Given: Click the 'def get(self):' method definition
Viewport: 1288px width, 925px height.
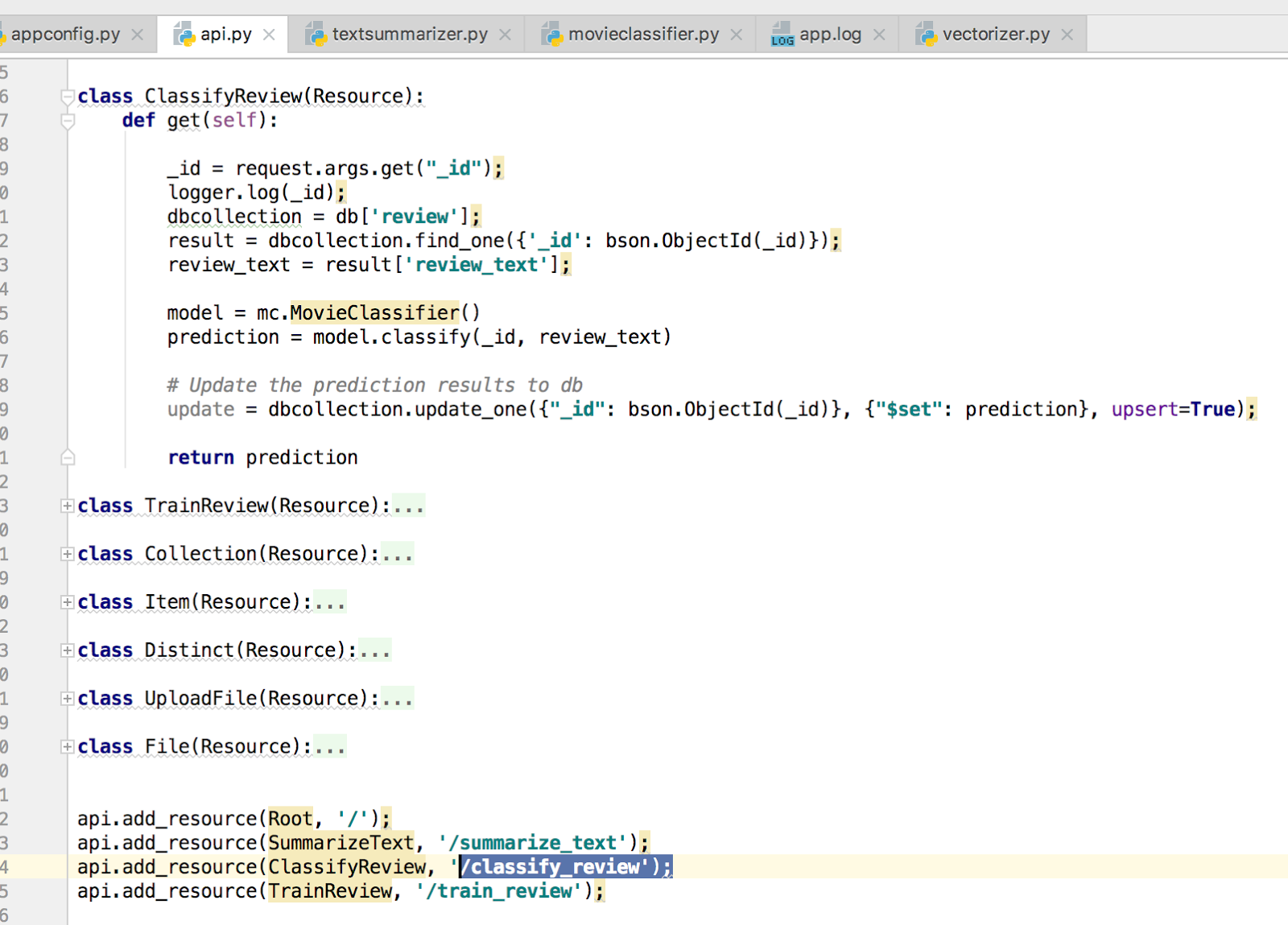Looking at the screenshot, I should point(200,121).
